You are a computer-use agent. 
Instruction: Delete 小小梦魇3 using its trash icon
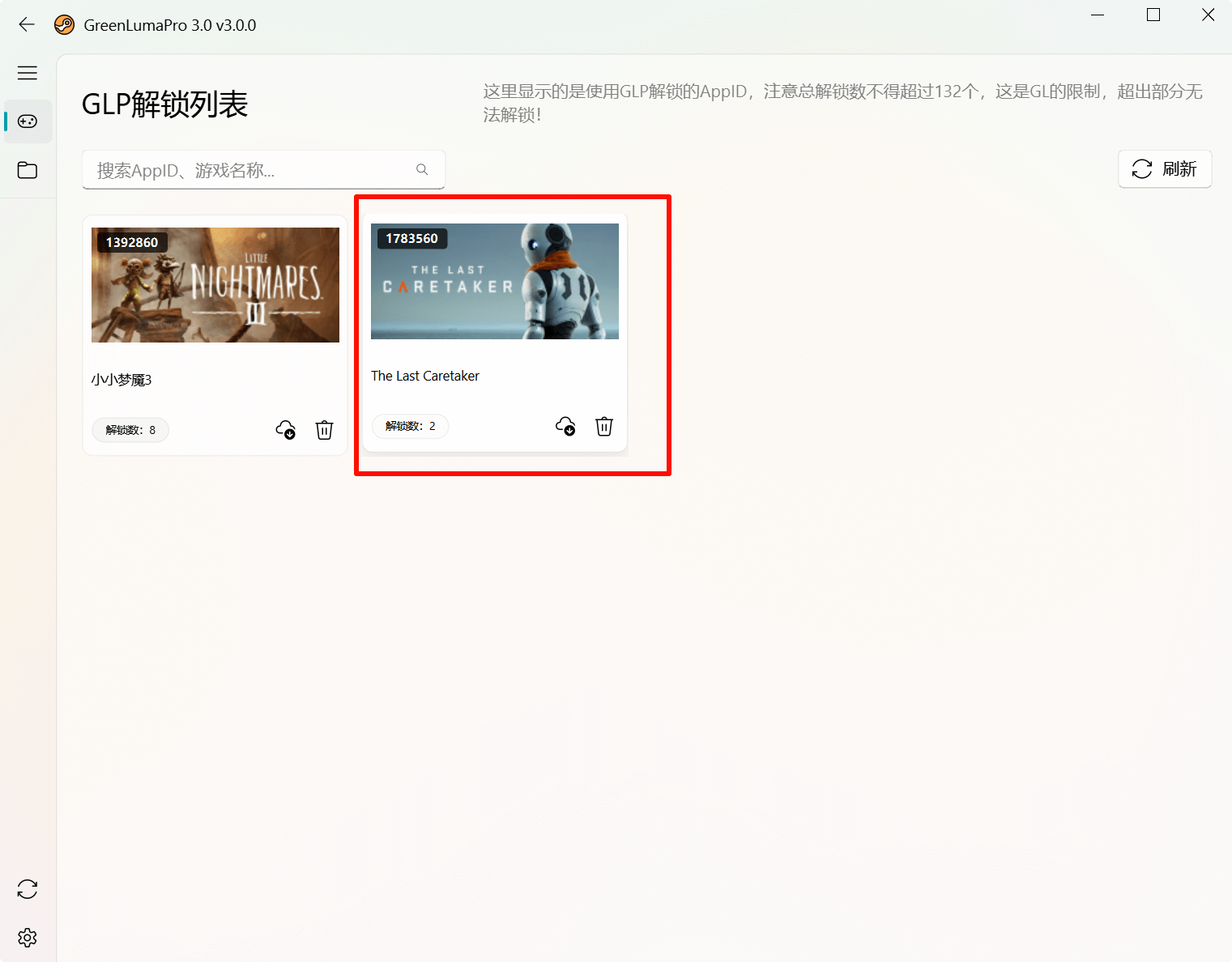click(324, 430)
